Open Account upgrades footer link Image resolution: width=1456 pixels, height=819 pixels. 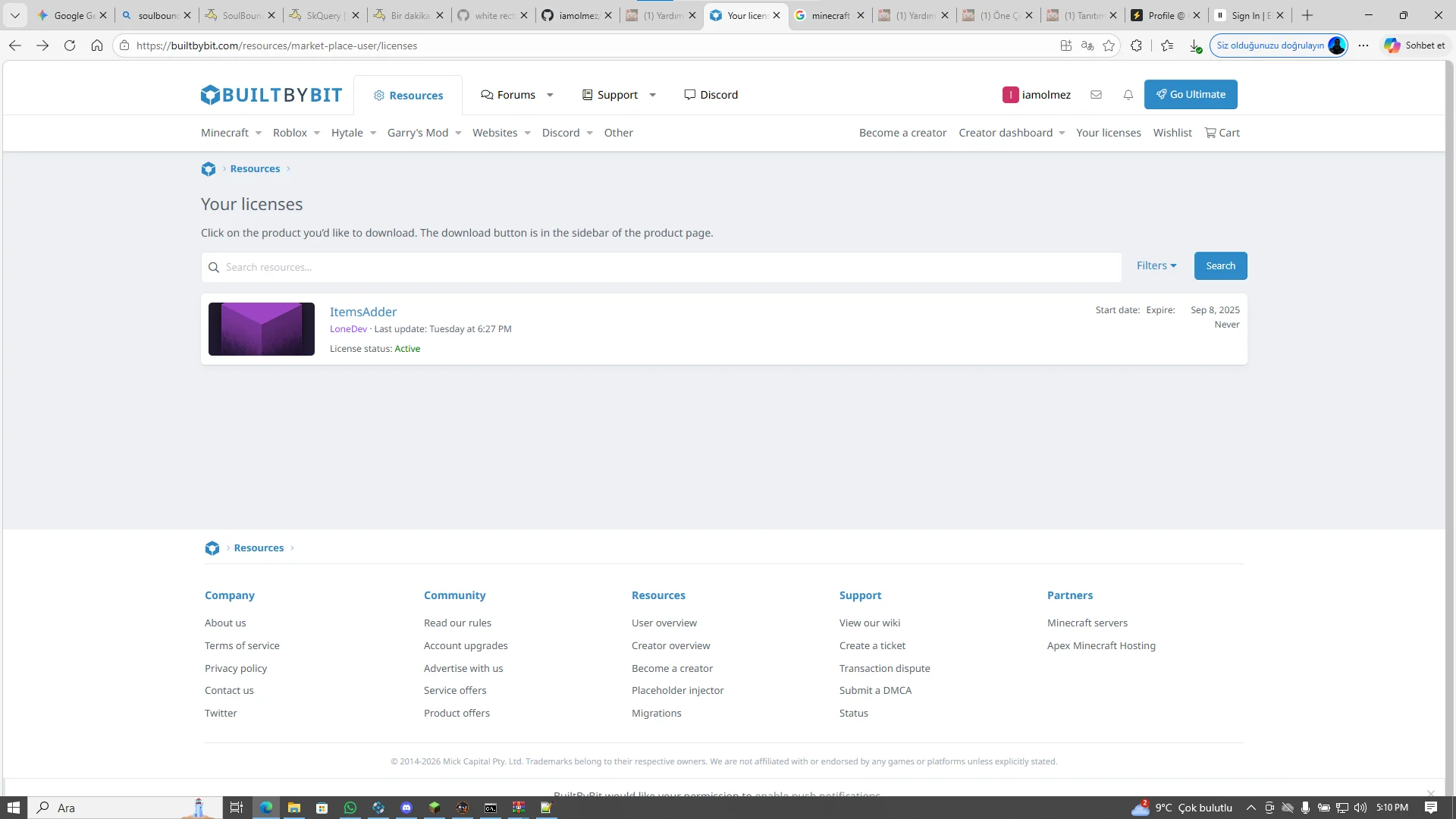[466, 645]
